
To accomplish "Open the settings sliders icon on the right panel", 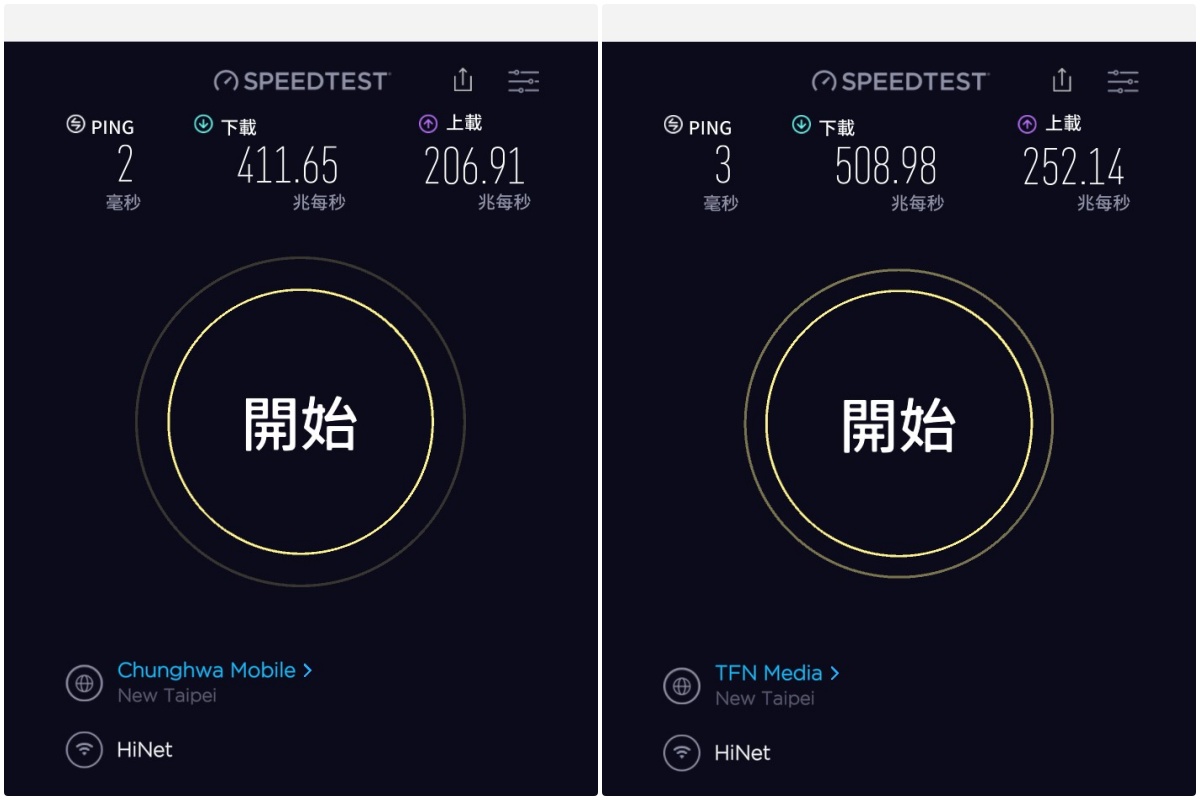I will (x=1123, y=81).
